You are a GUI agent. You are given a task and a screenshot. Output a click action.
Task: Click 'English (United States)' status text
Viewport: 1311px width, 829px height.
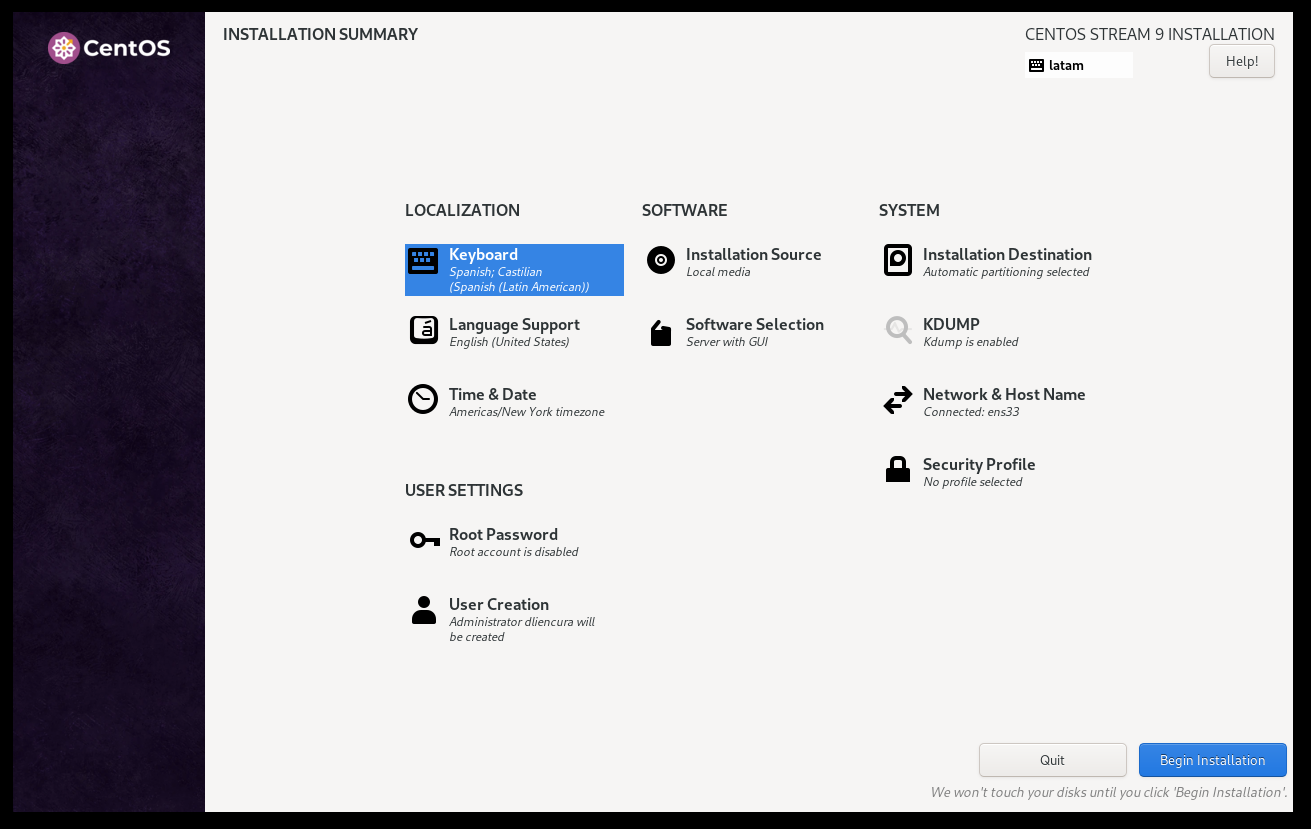tap(509, 342)
